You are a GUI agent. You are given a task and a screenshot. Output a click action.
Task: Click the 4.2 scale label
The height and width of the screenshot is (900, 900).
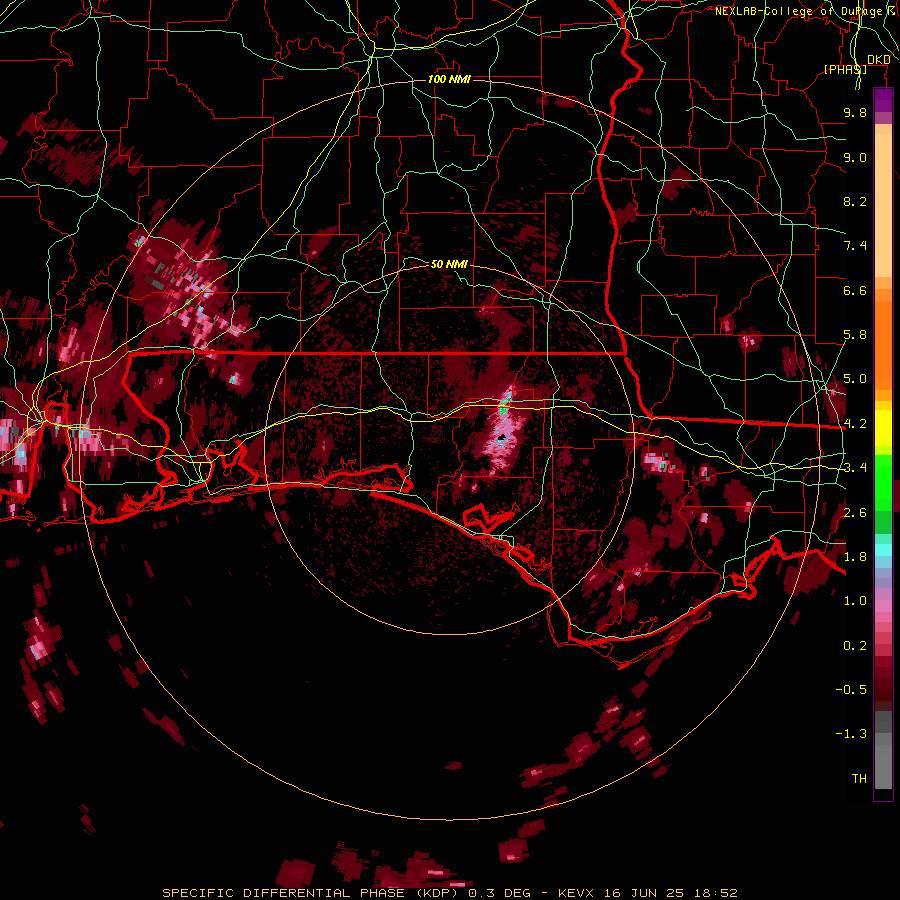pyautogui.click(x=855, y=424)
